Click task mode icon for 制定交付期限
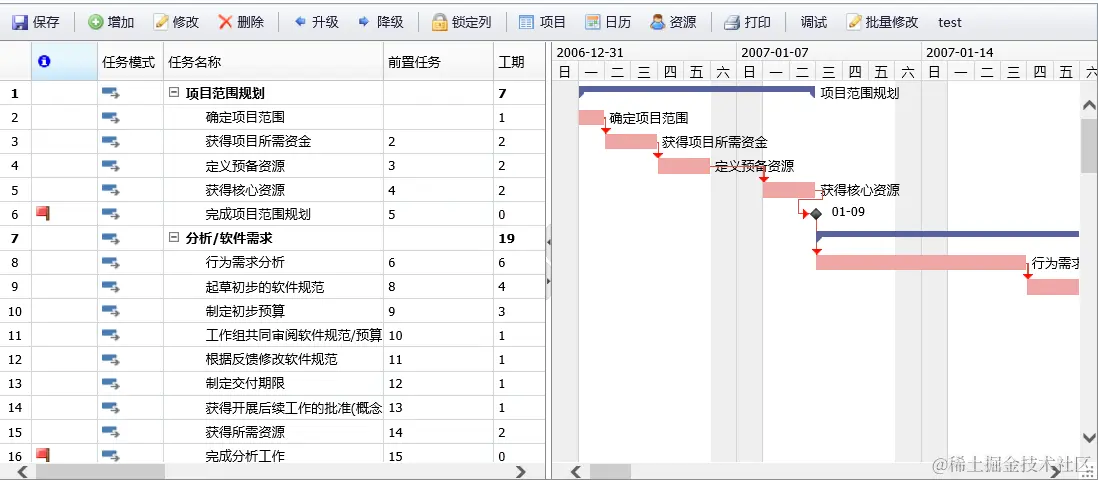Viewport: 1098px width, 481px height. 111,383
